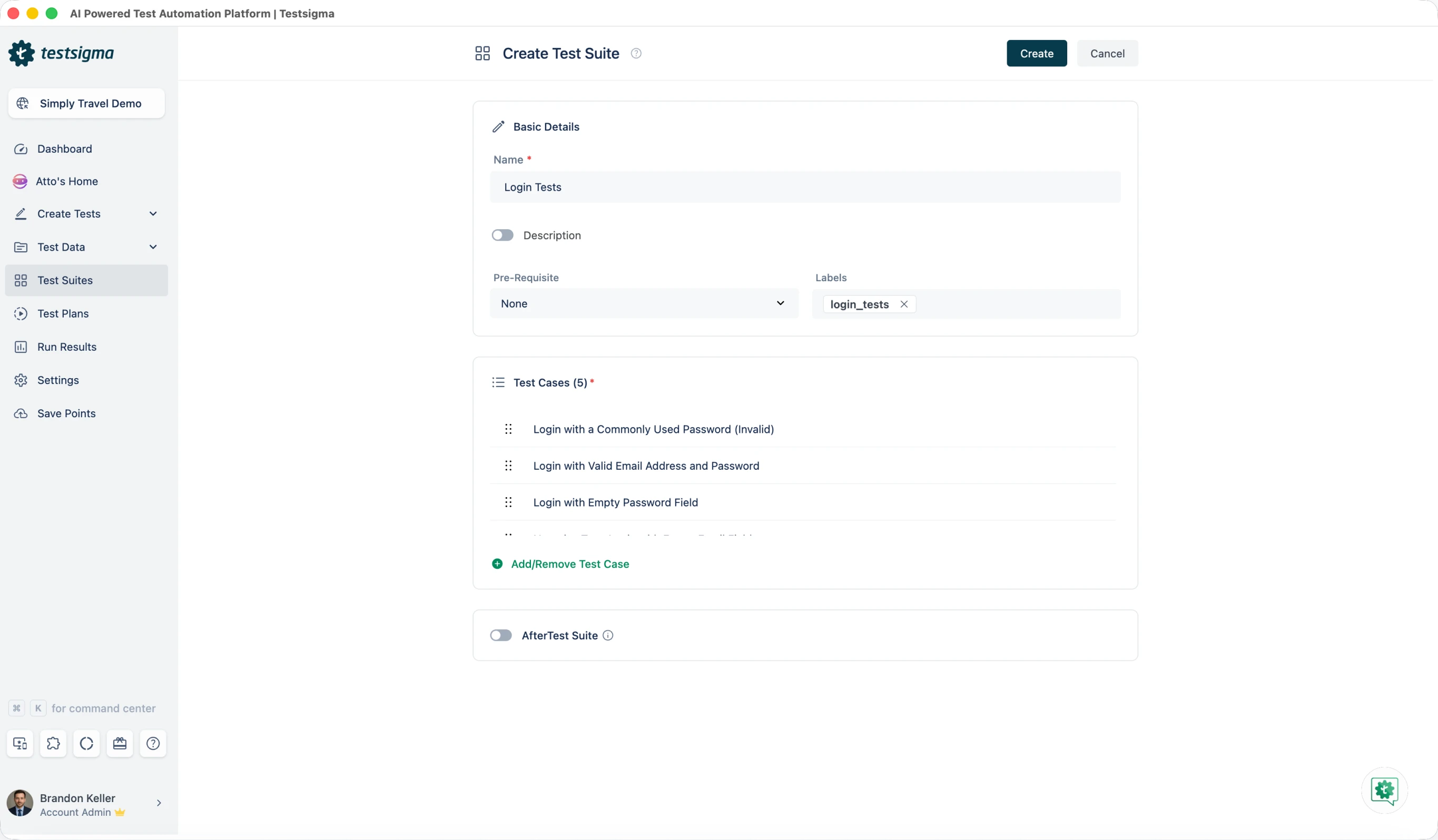1438x840 pixels.
Task: Grab the drag handle for Login with Empty Password Field
Action: tap(508, 502)
